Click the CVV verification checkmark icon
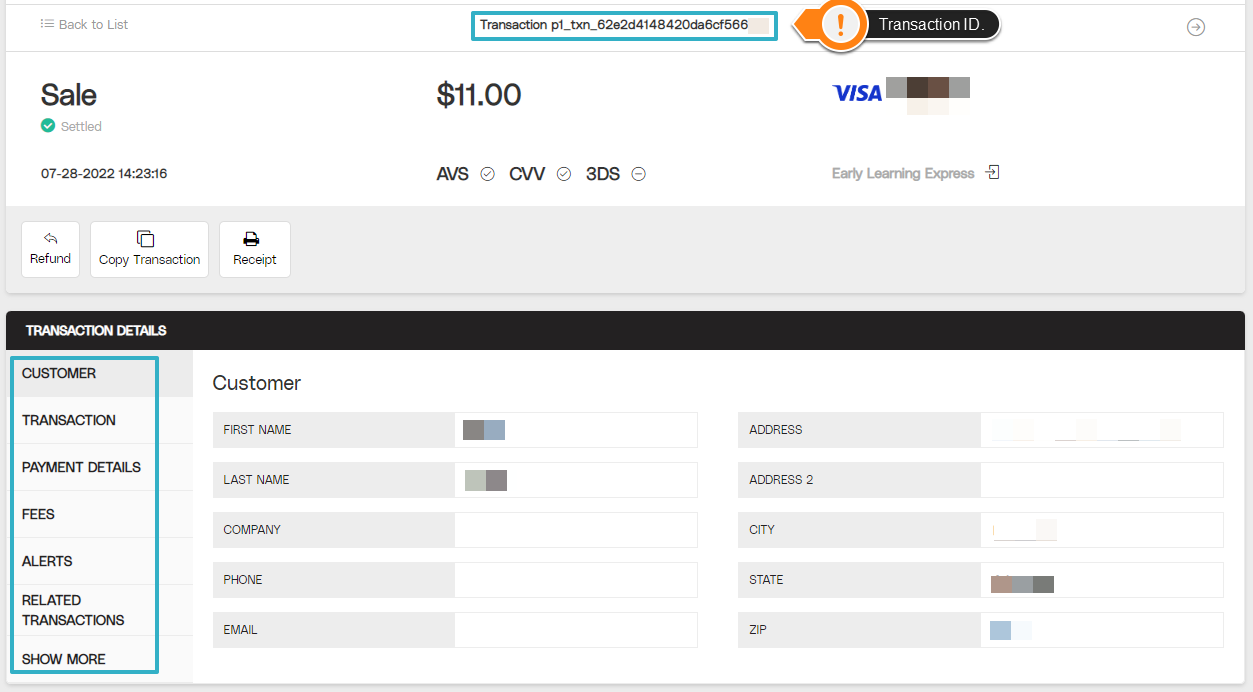Screen dimensions: 1253x692 pyautogui.click(x=563, y=173)
